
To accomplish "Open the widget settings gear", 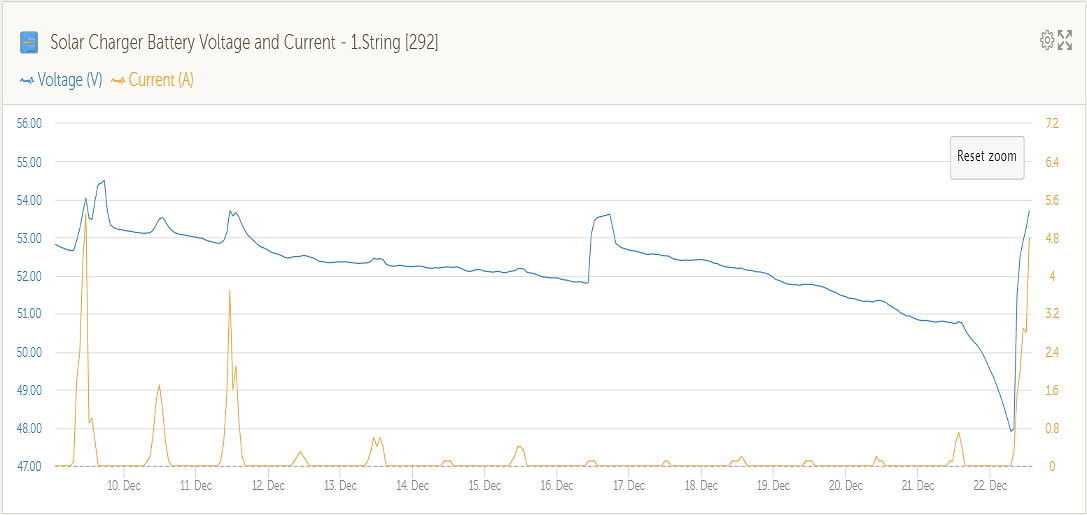I will [1047, 40].
